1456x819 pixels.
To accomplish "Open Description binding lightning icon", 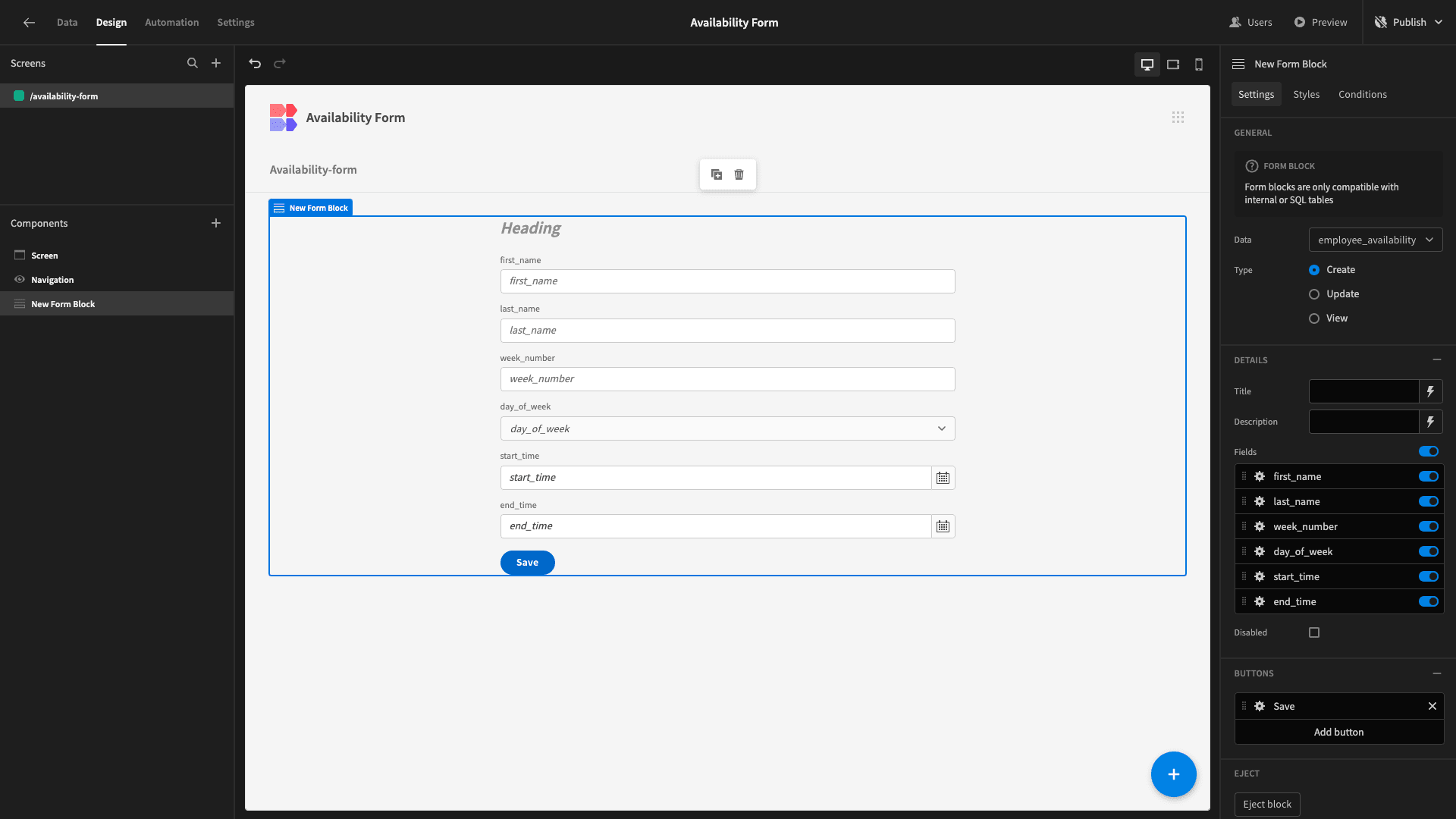I will [x=1431, y=422].
